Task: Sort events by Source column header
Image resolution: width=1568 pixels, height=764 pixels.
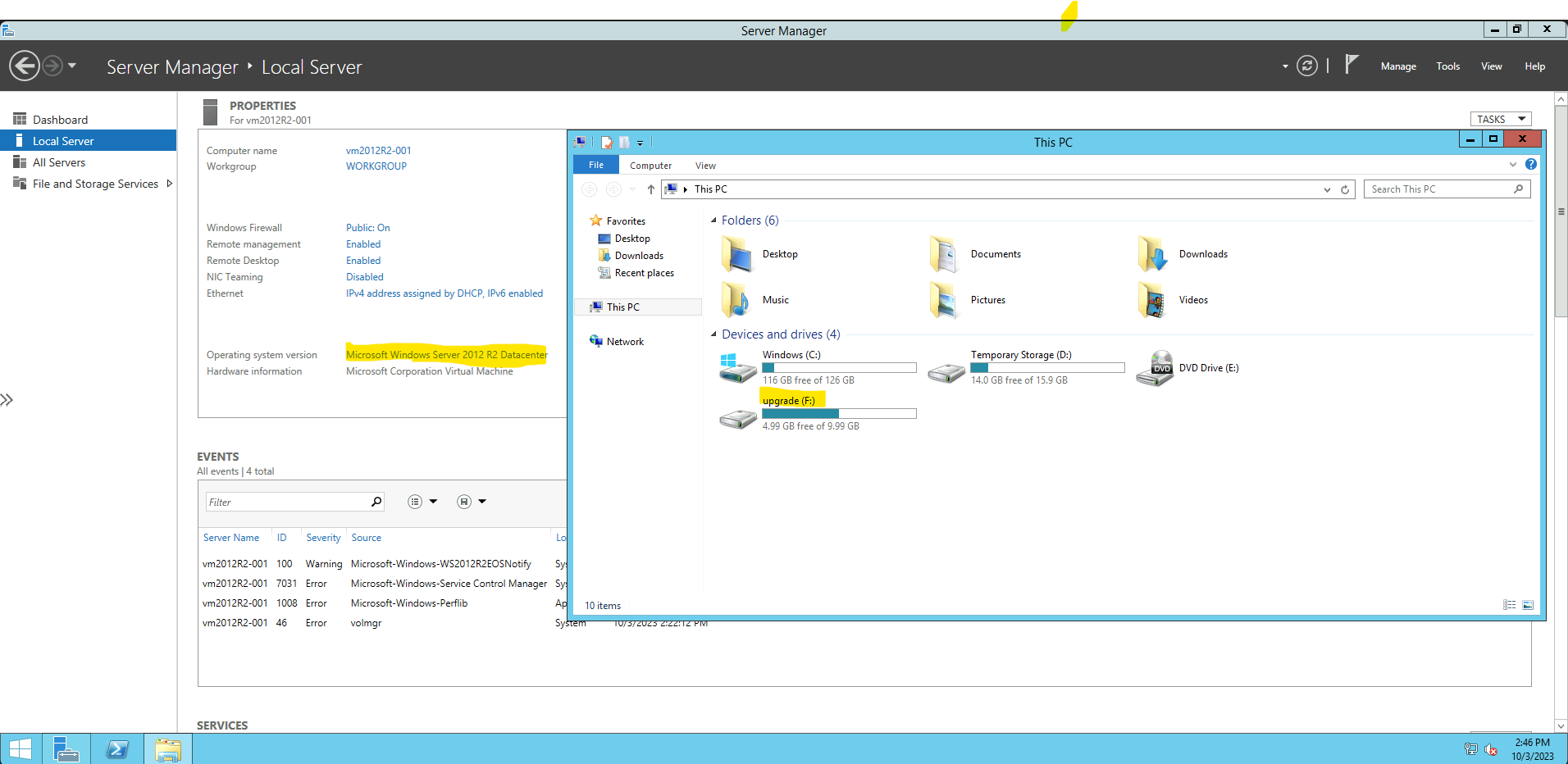Action: [x=367, y=538]
